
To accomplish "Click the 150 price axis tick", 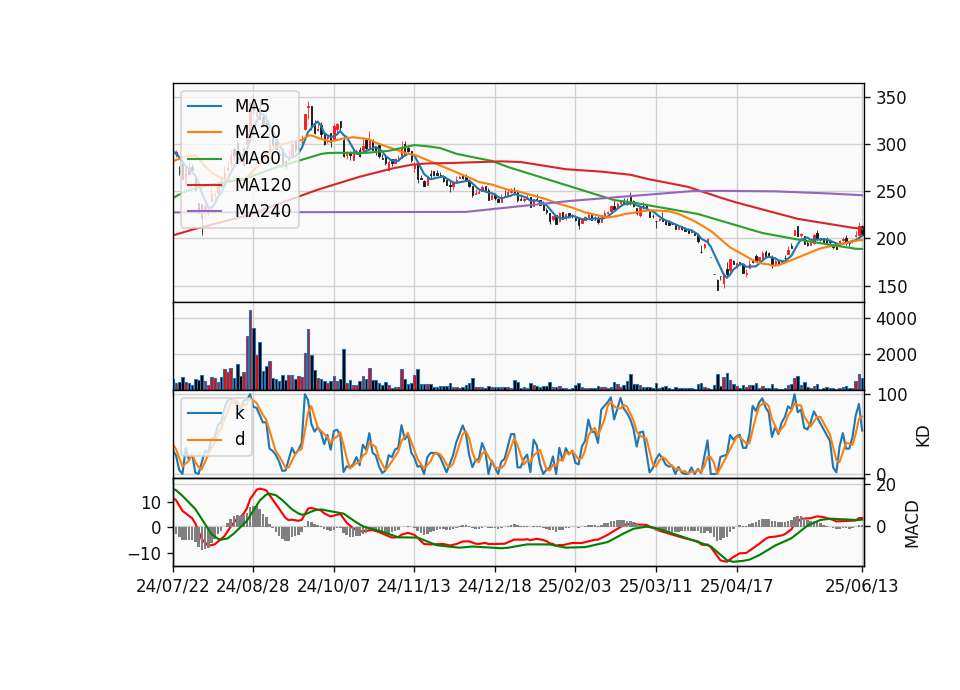I will pyautogui.click(x=891, y=287).
